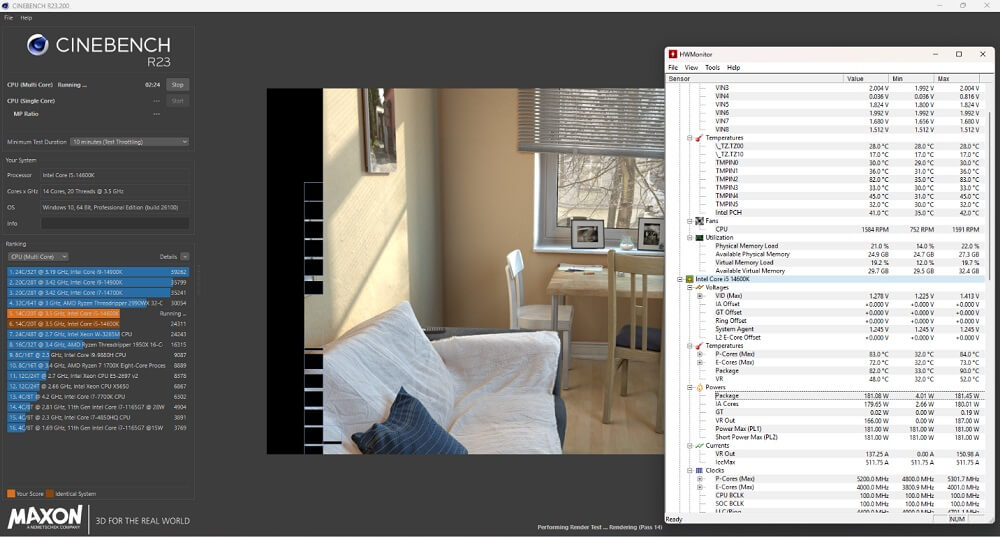Click the Powers flame icon
This screenshot has width=1000, height=537.
point(698,387)
